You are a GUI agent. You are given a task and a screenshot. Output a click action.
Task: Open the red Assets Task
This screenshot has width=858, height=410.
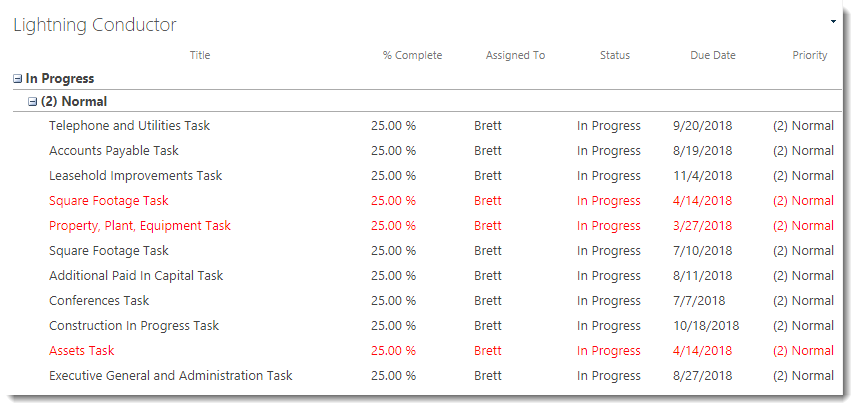click(x=82, y=351)
